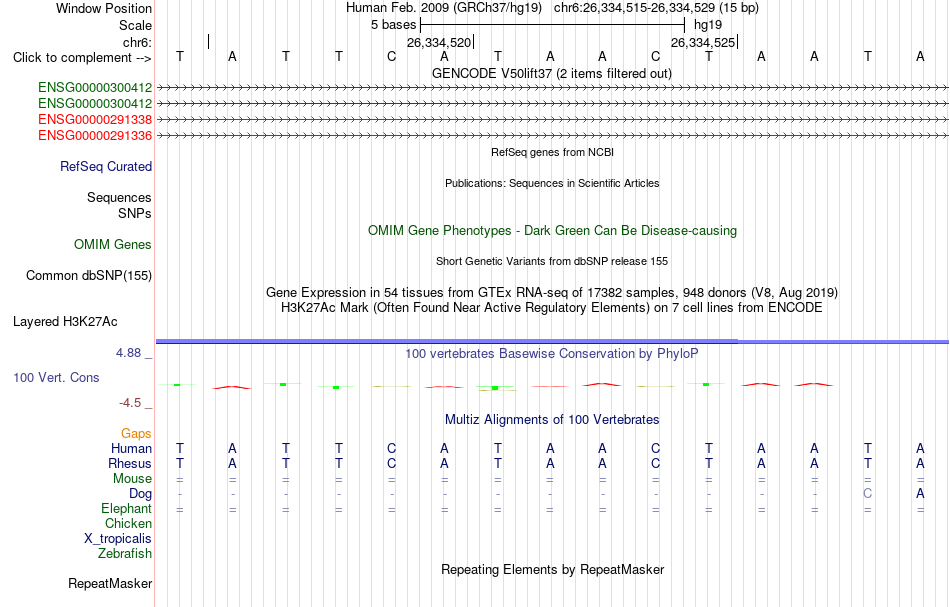Viewport: 950px width, 607px height.
Task: Click the 26,334,520 position marker
Action: (439, 42)
